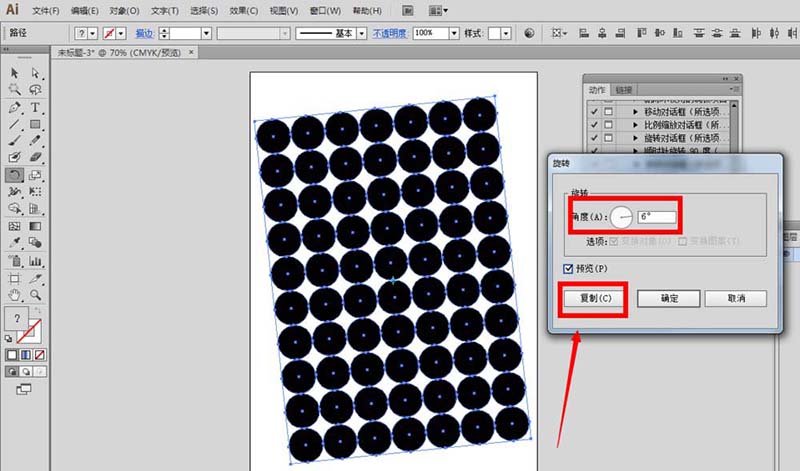Click the angle 6° input field
800x471 pixels.
pos(657,216)
